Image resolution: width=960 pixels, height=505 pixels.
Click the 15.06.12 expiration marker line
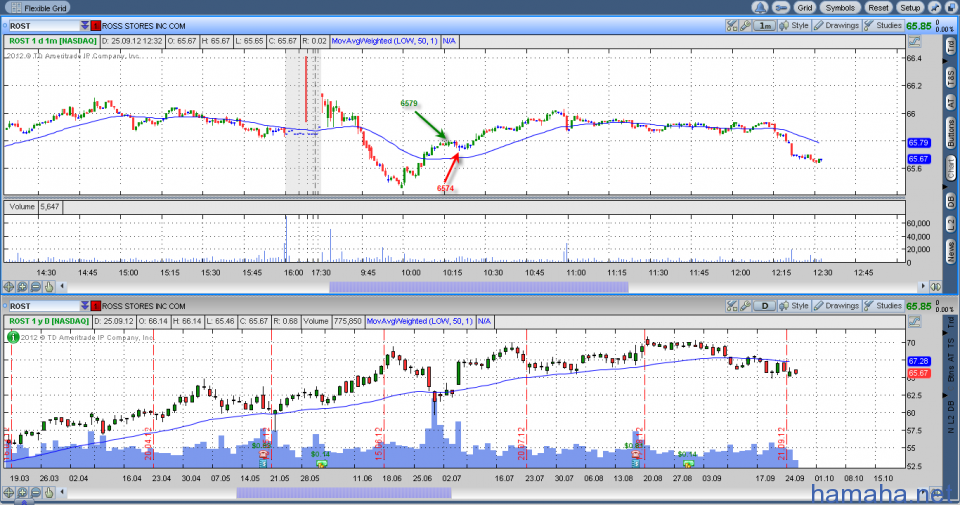tap(383, 398)
